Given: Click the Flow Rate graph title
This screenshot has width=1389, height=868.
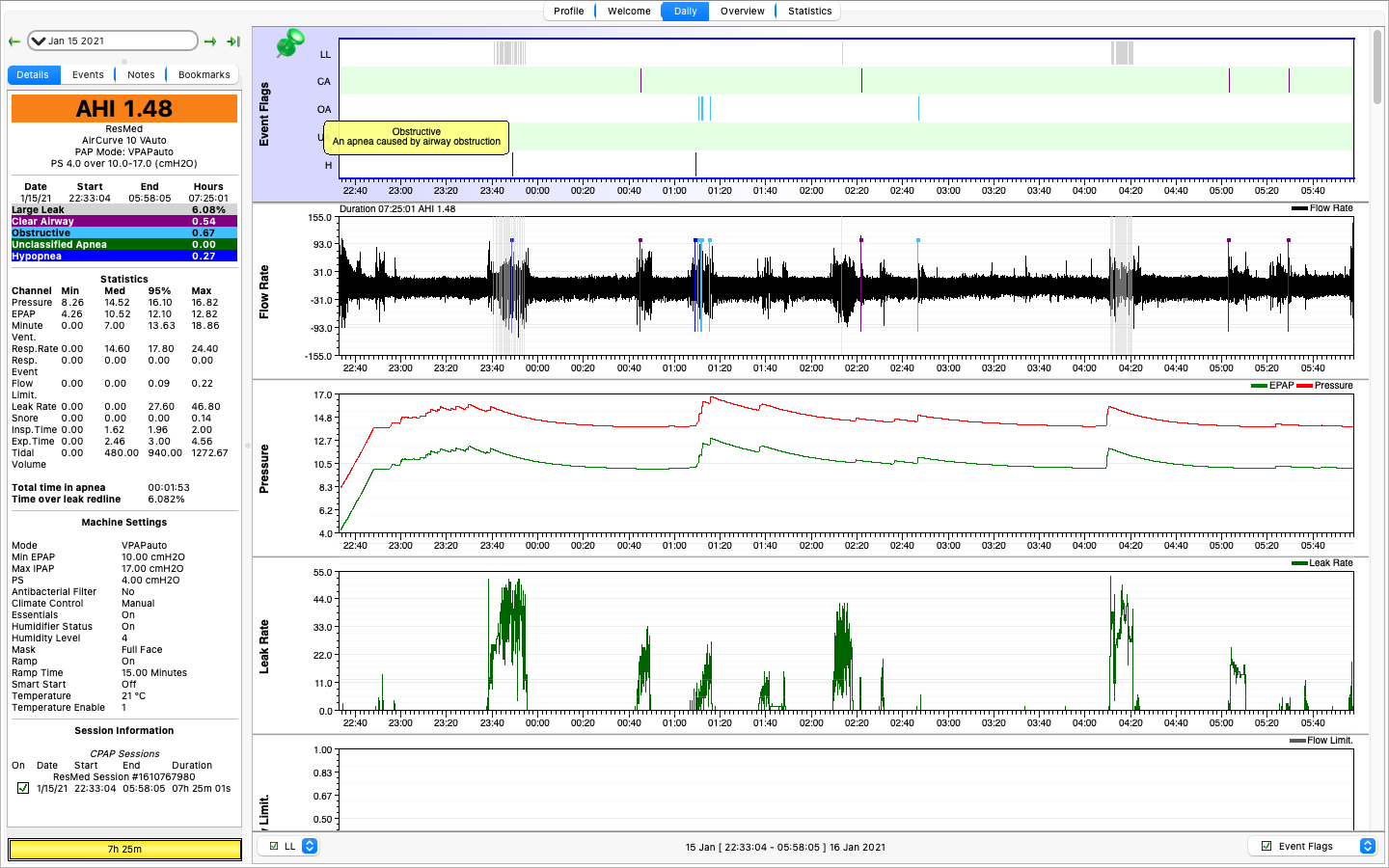Looking at the screenshot, I should (263, 292).
